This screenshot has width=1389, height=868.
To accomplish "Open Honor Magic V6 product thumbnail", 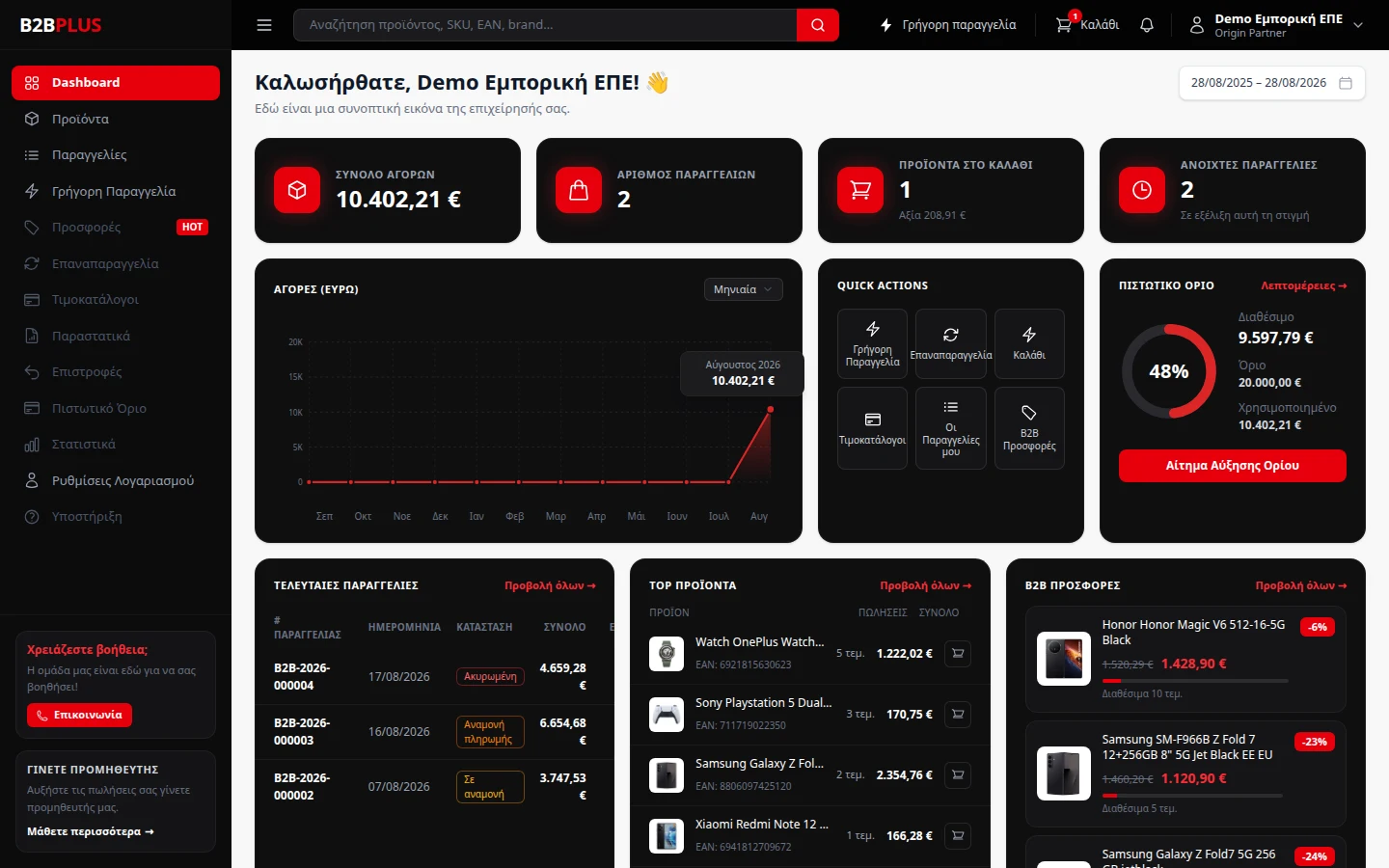I will tap(1064, 659).
